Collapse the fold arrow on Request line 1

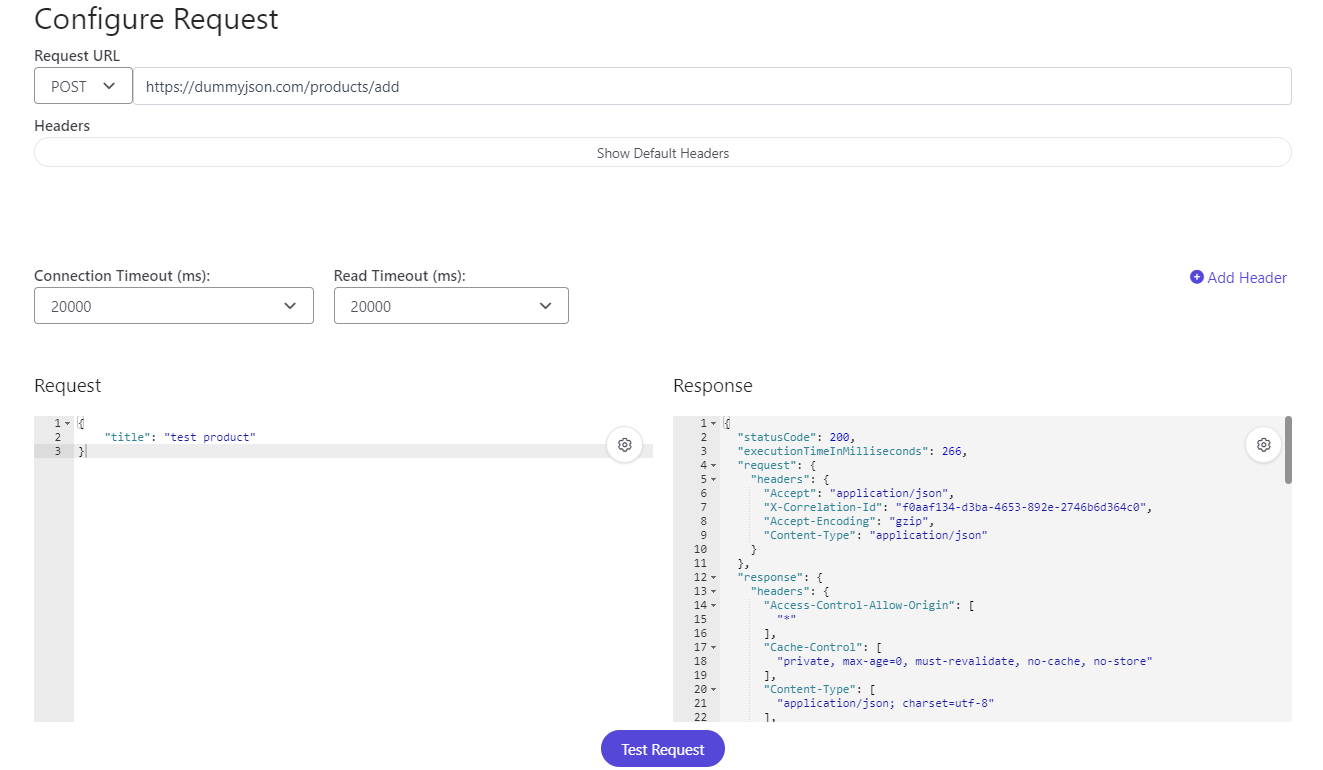(67, 424)
